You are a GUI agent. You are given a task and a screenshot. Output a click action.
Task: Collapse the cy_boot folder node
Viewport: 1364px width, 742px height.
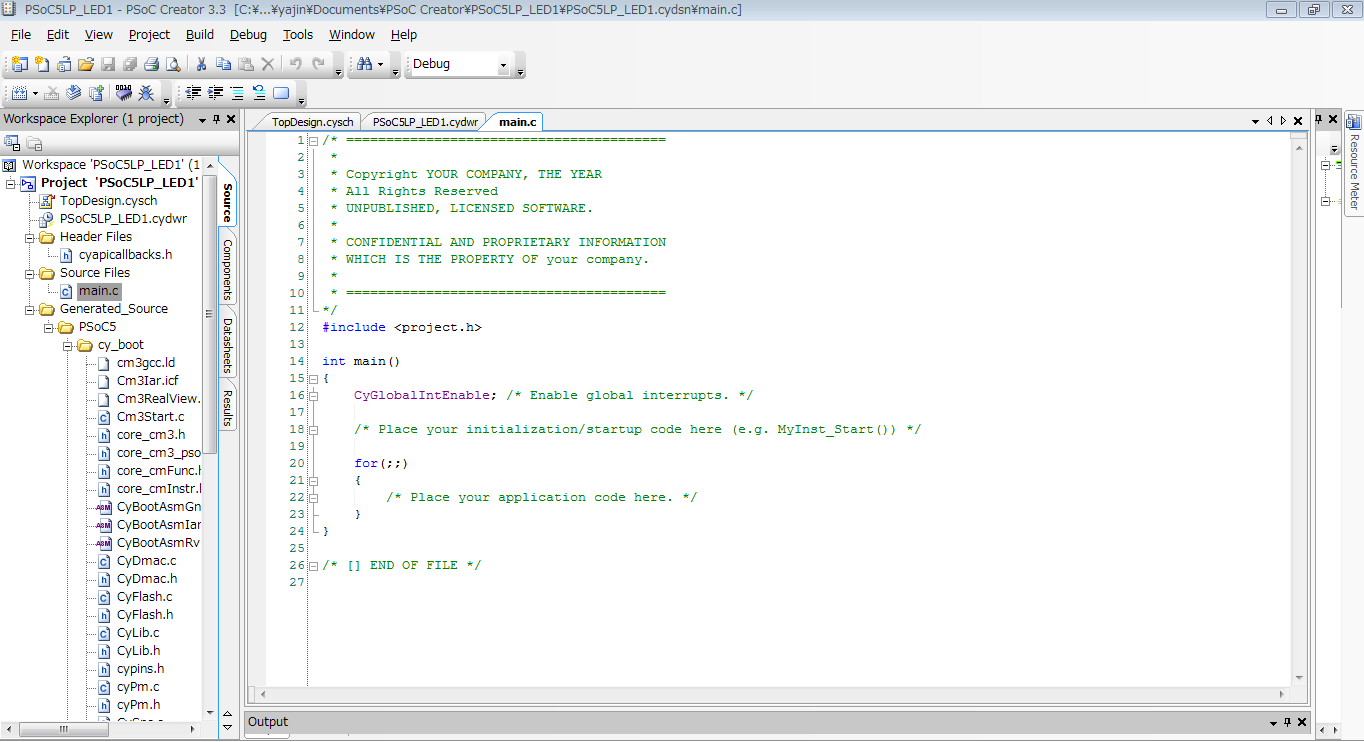(x=68, y=345)
